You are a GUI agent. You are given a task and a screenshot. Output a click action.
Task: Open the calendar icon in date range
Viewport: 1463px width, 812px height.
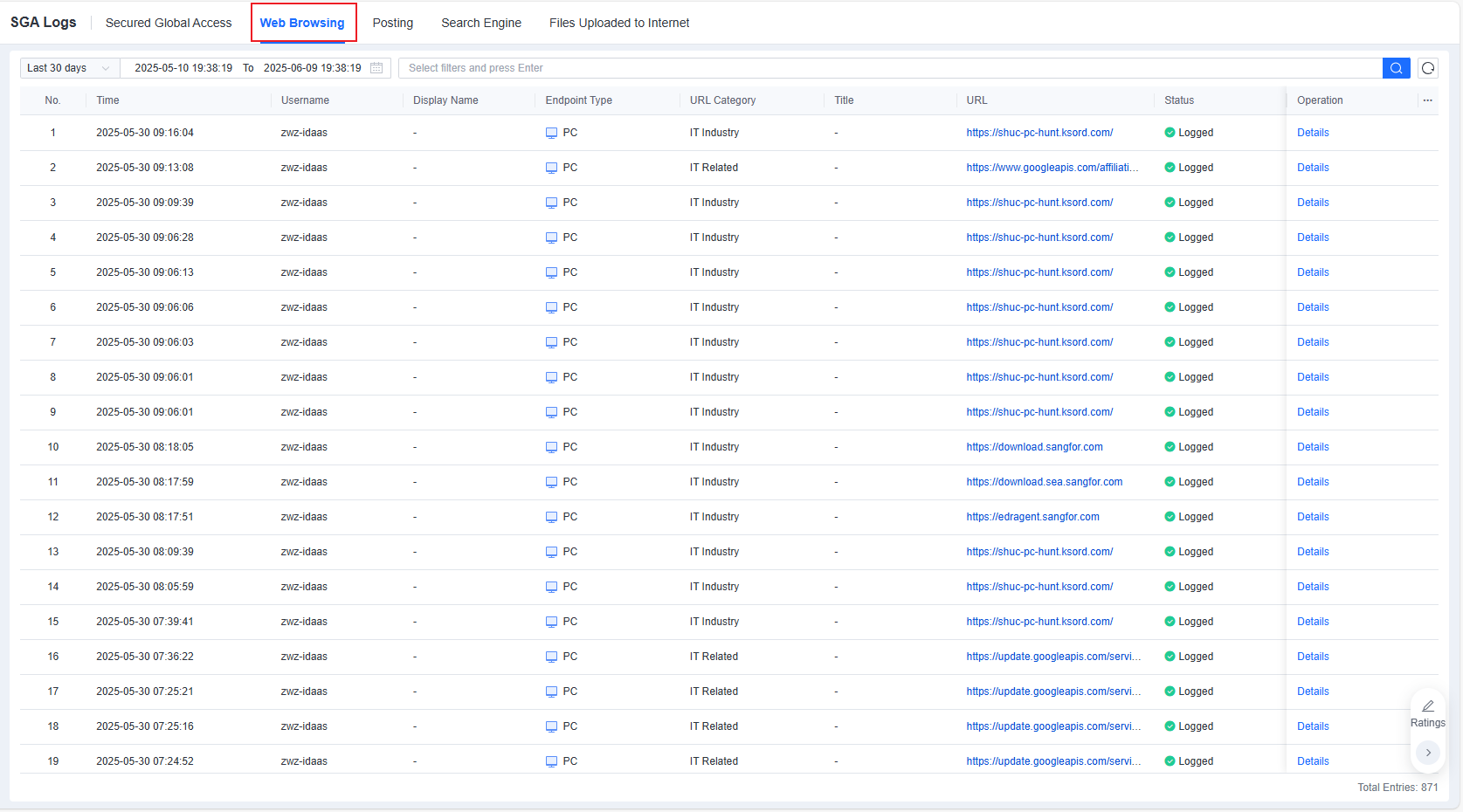coord(376,68)
